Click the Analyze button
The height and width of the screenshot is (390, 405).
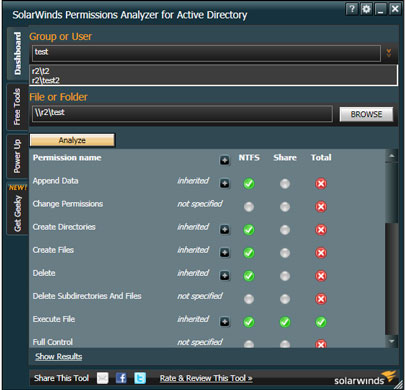click(72, 140)
